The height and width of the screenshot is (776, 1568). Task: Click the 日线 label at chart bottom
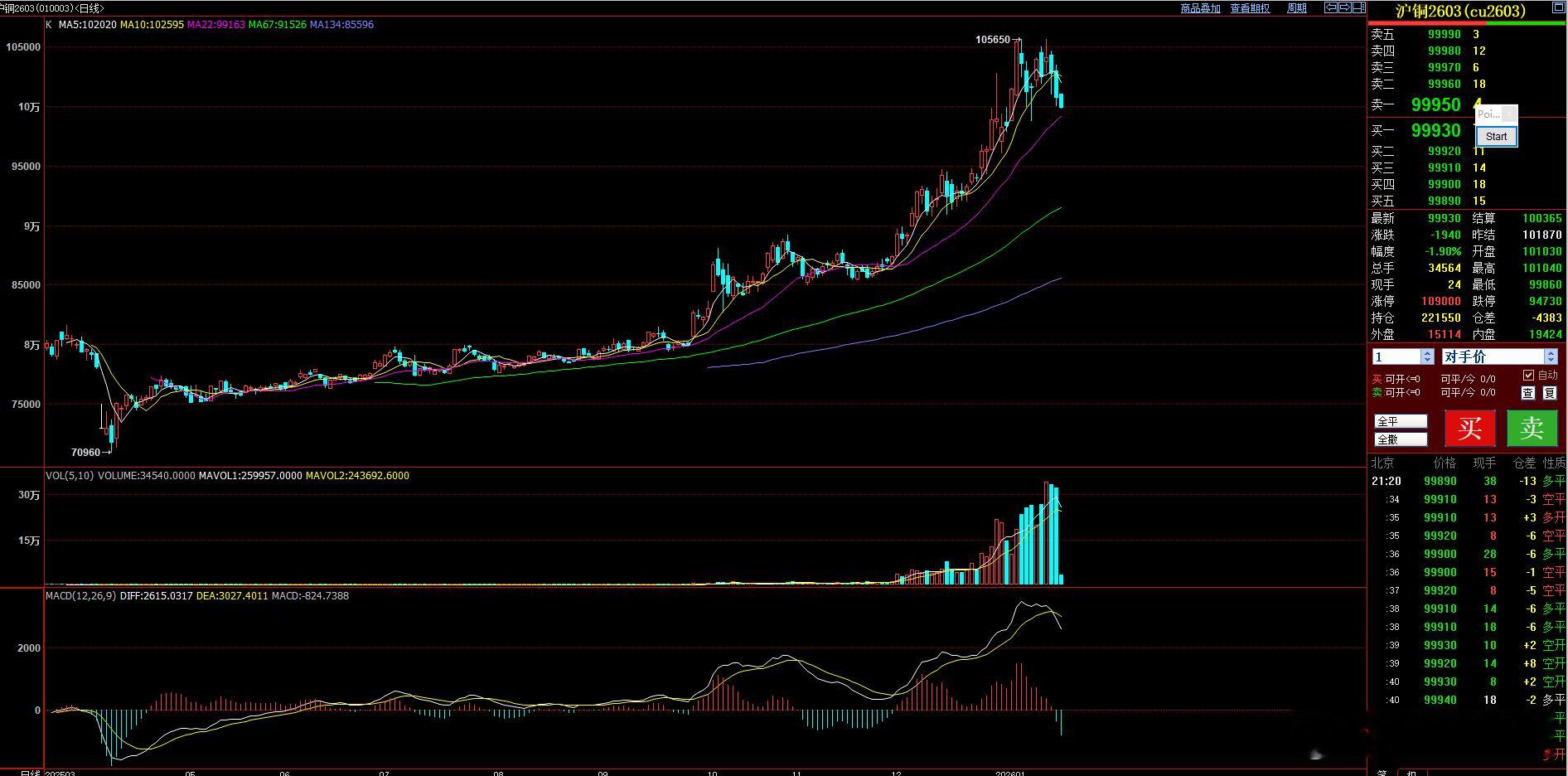[30, 773]
